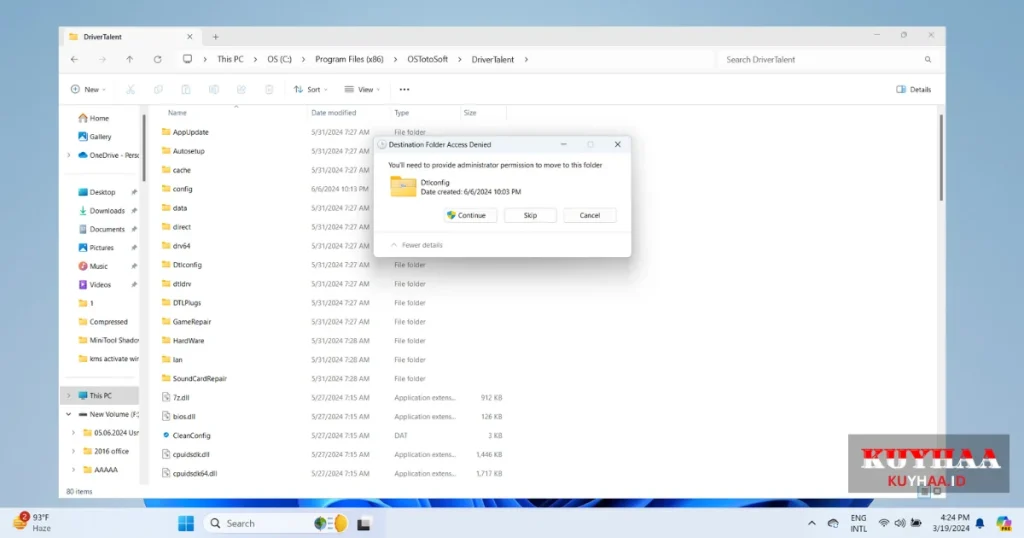Collapse the New Volume (F:) node

point(69,414)
